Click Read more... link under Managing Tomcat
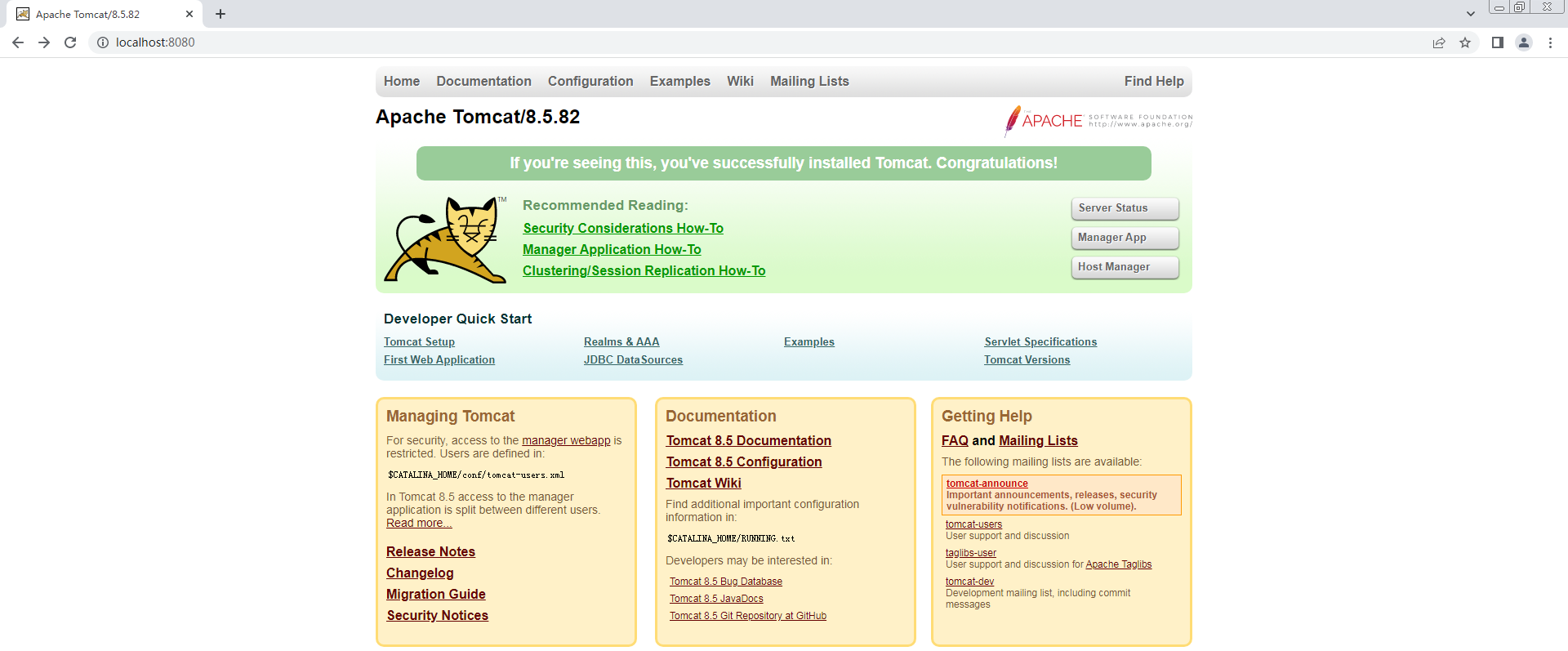 (419, 523)
